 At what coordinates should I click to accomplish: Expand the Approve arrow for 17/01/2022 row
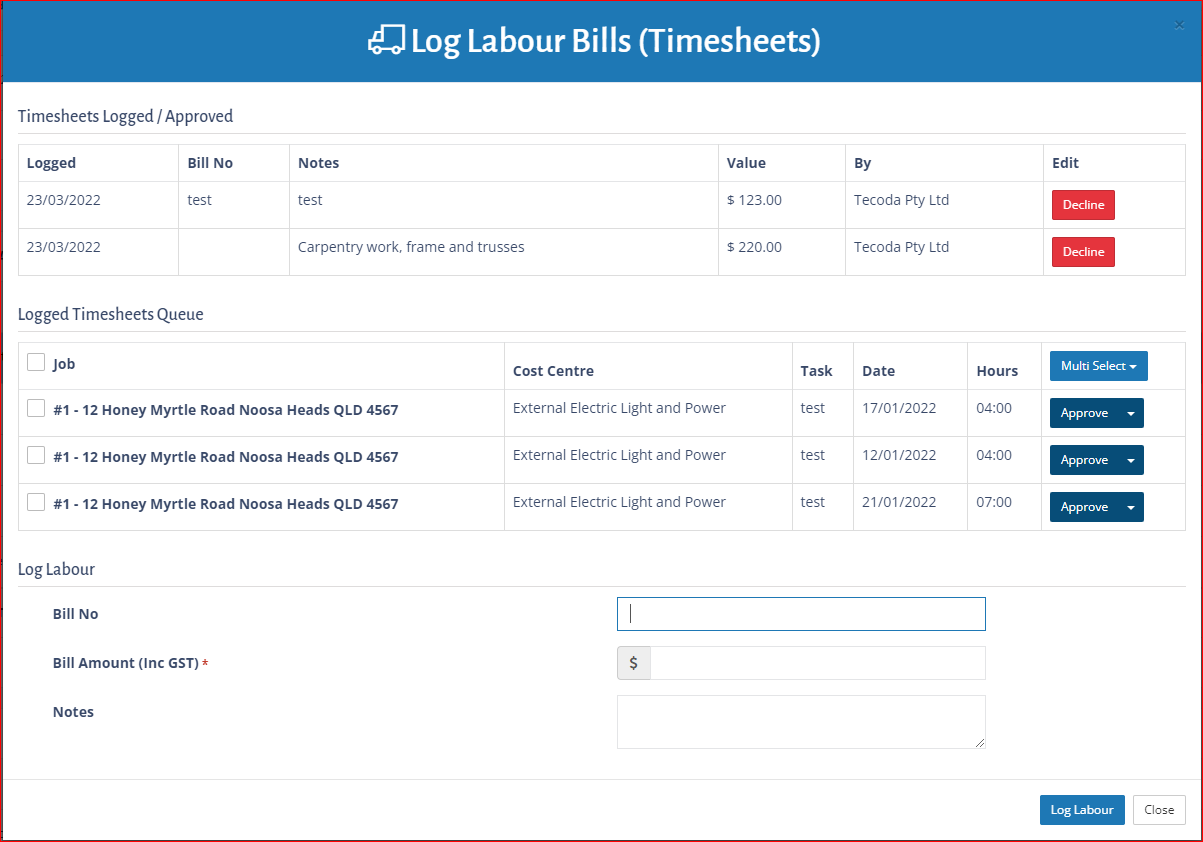pos(1130,413)
